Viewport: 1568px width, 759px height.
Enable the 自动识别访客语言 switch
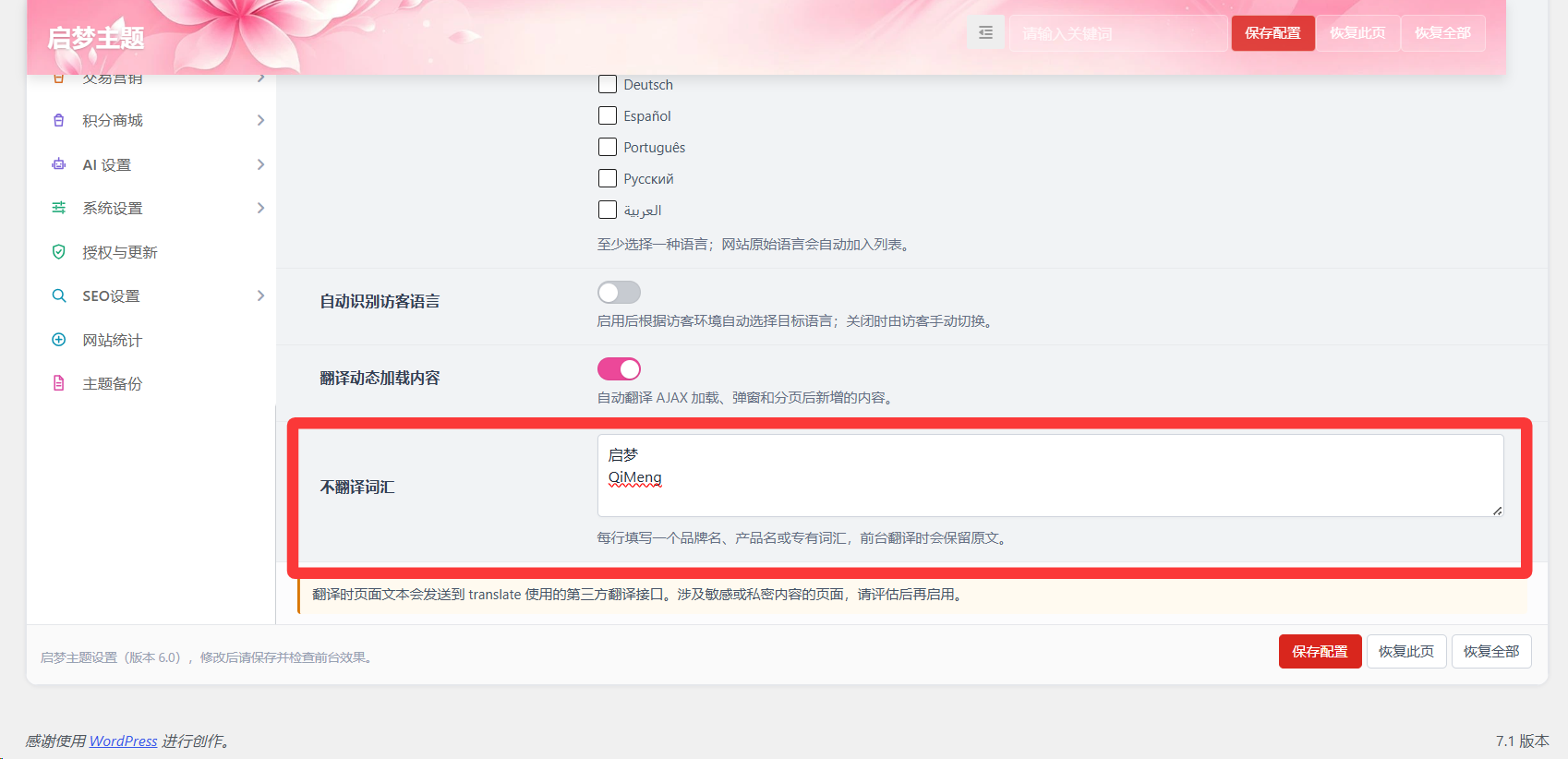click(619, 293)
